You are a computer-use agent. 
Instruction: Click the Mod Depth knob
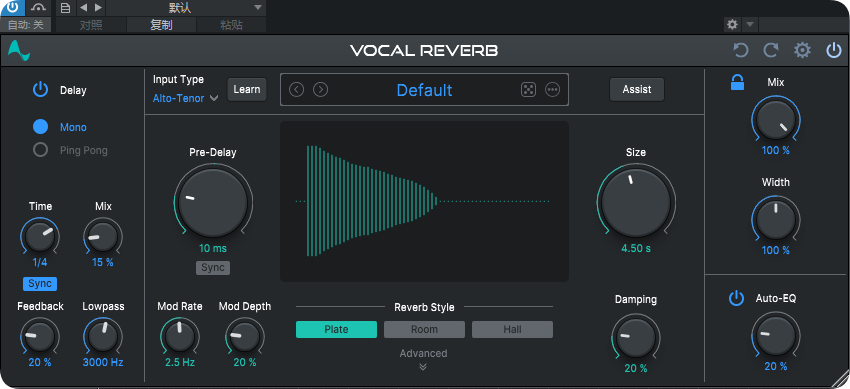point(244,336)
